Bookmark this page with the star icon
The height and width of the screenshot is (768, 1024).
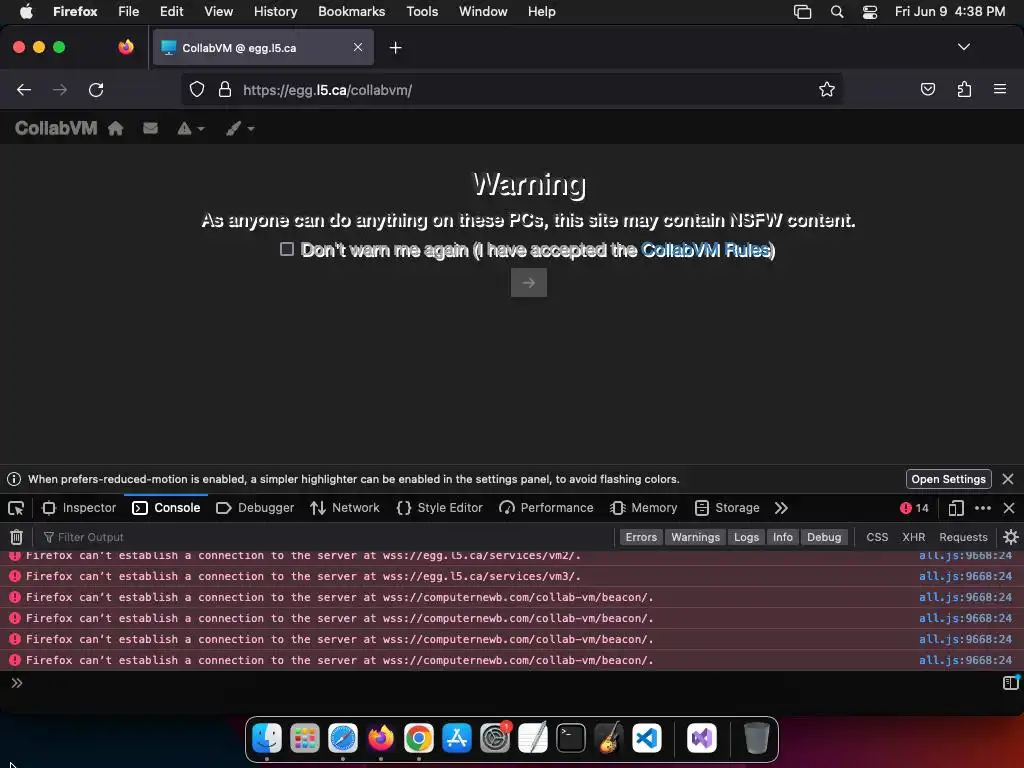click(827, 89)
